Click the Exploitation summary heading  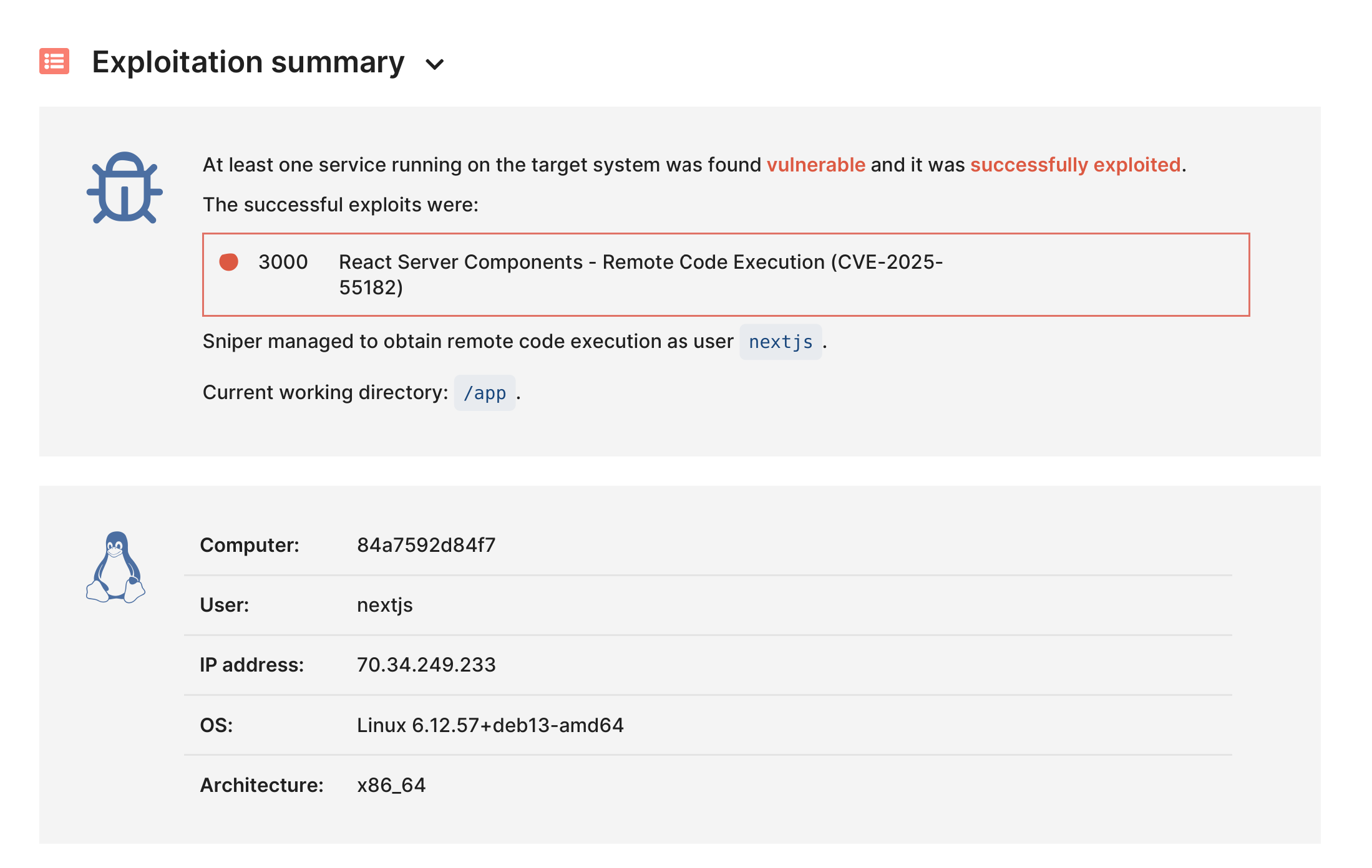248,62
